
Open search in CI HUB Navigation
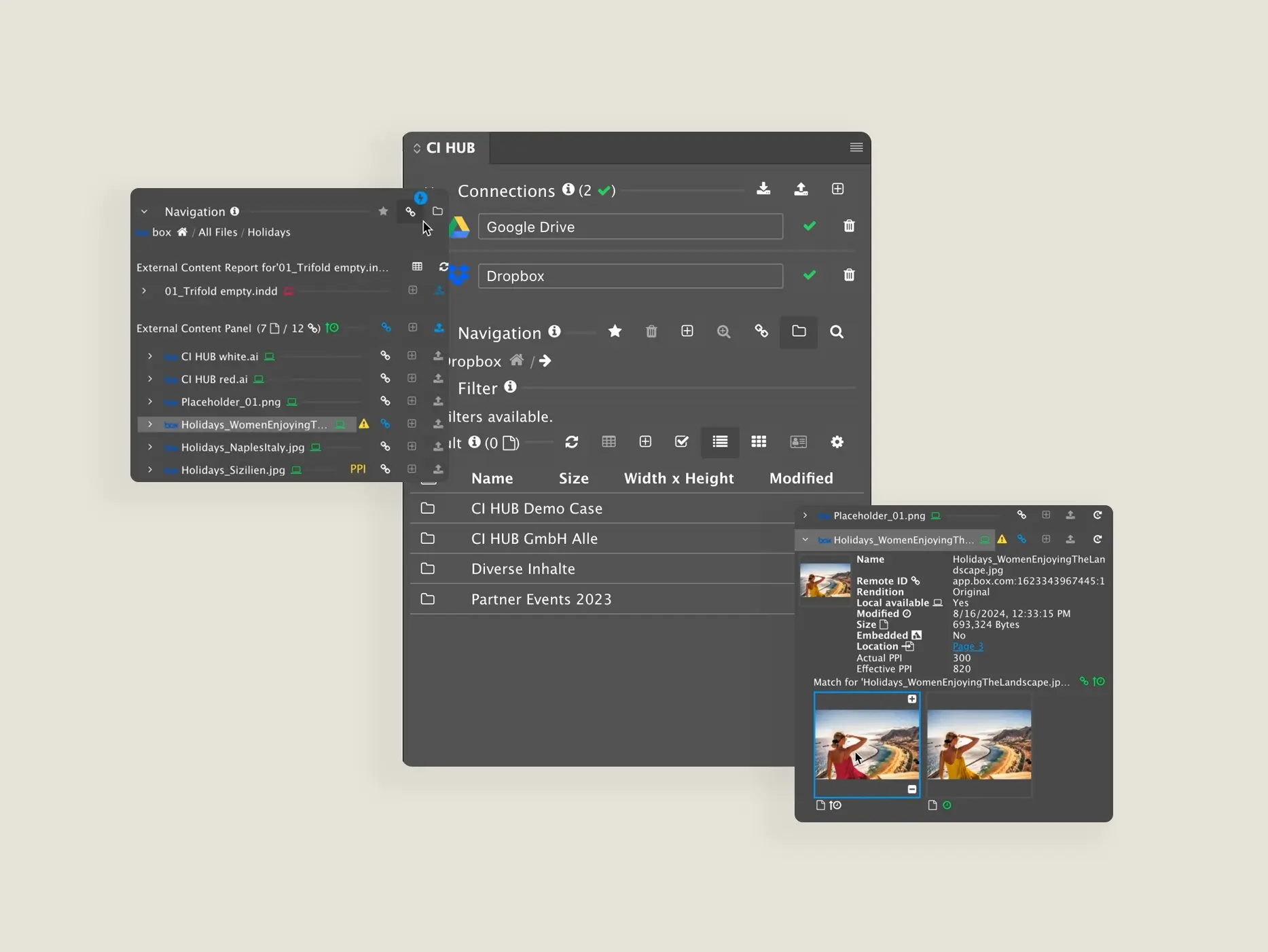[837, 331]
